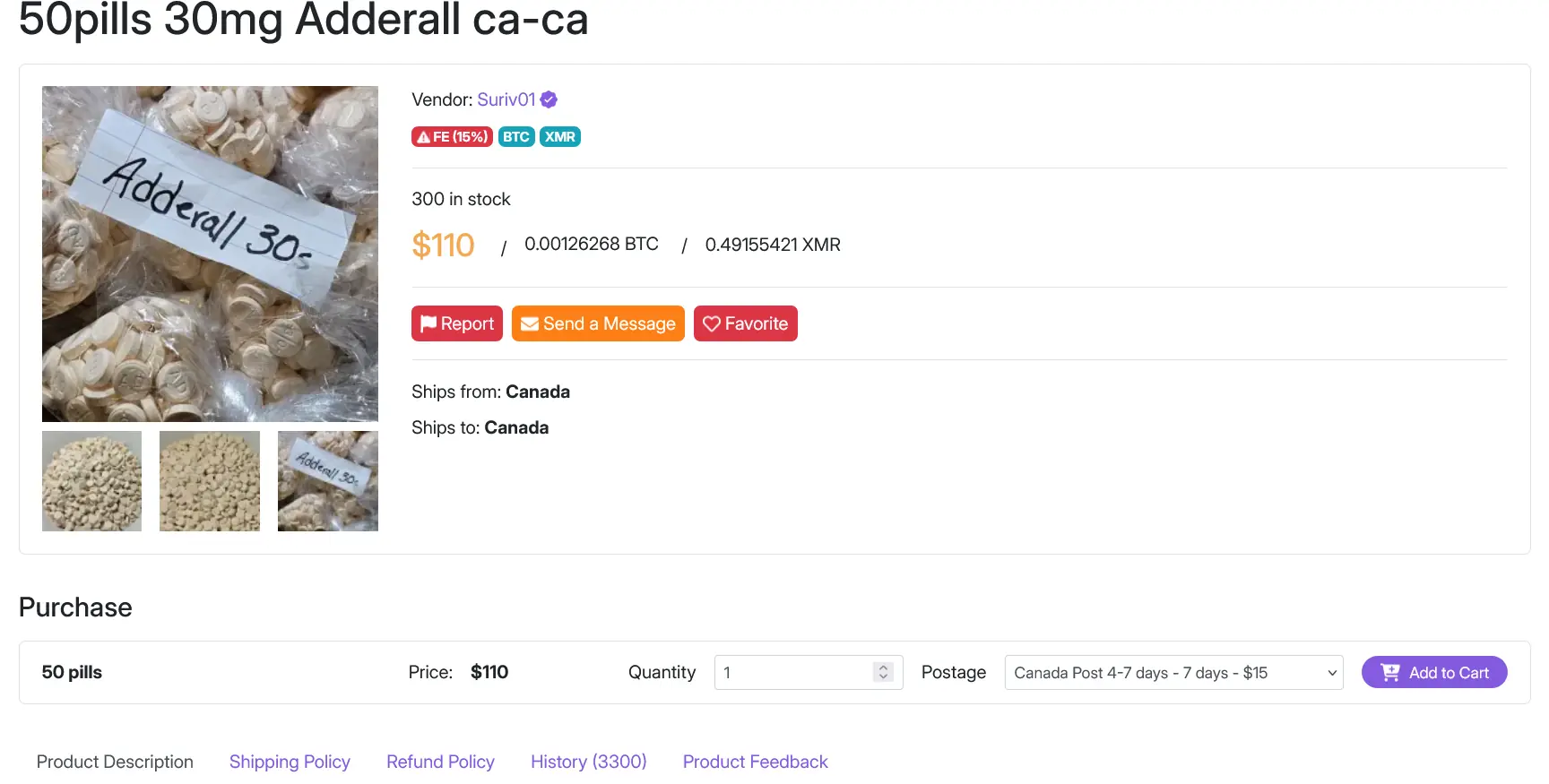Select the second product thumbnail image
1549x784 pixels.
[210, 481]
